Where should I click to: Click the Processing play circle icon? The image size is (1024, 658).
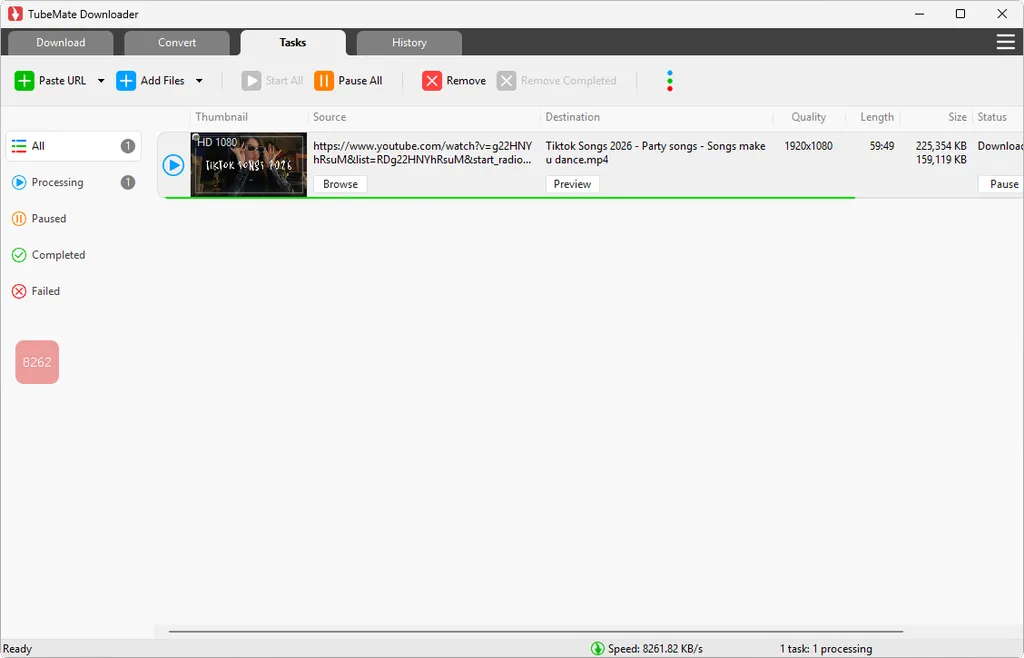pos(19,183)
